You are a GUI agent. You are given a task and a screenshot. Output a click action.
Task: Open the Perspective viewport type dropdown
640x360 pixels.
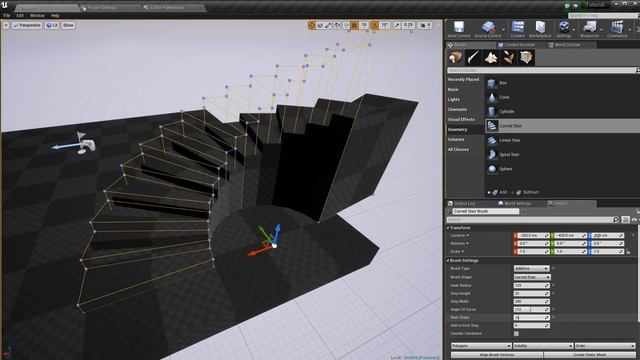pos(27,25)
